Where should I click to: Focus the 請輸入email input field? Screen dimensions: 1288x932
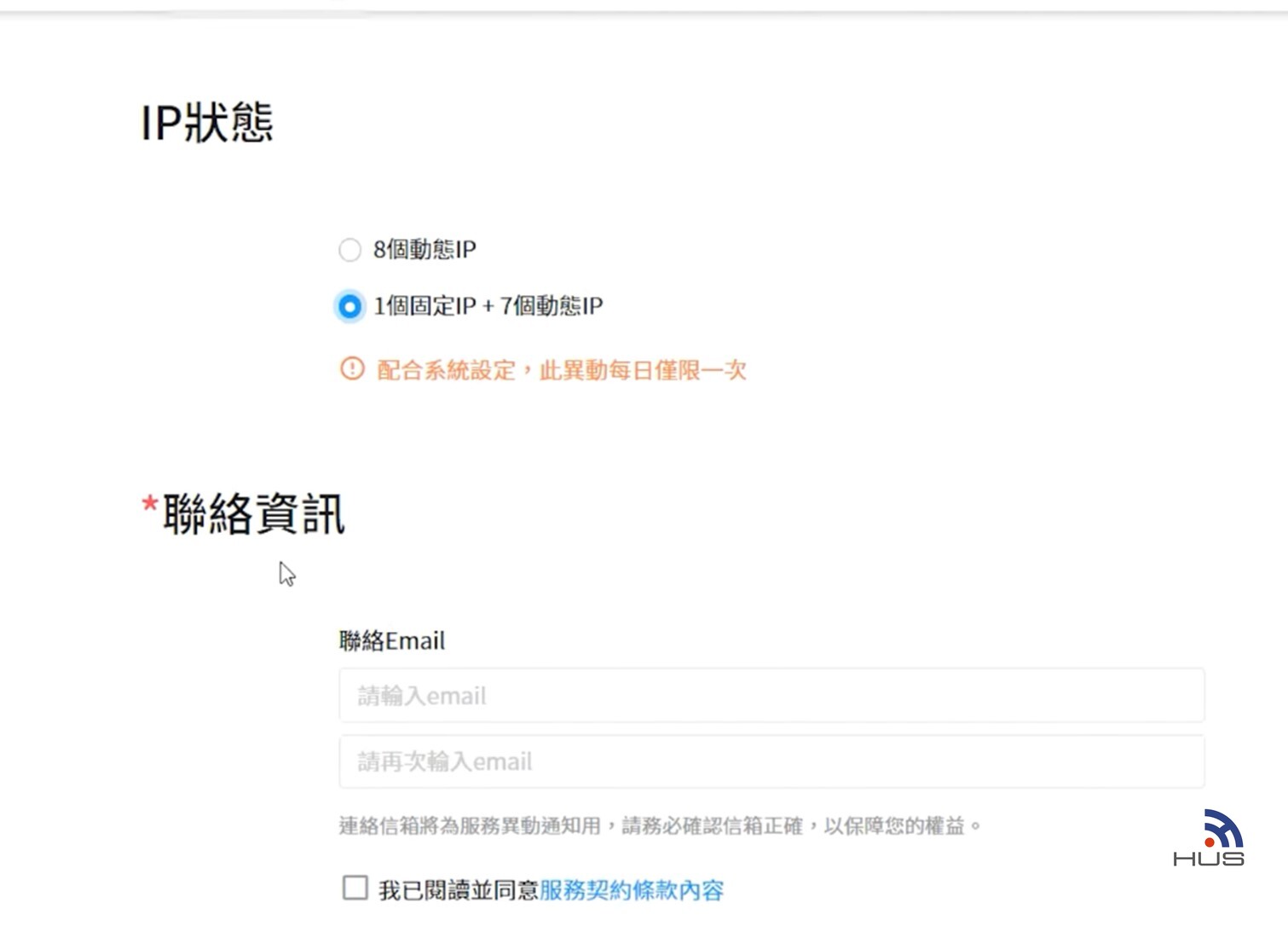click(x=771, y=696)
